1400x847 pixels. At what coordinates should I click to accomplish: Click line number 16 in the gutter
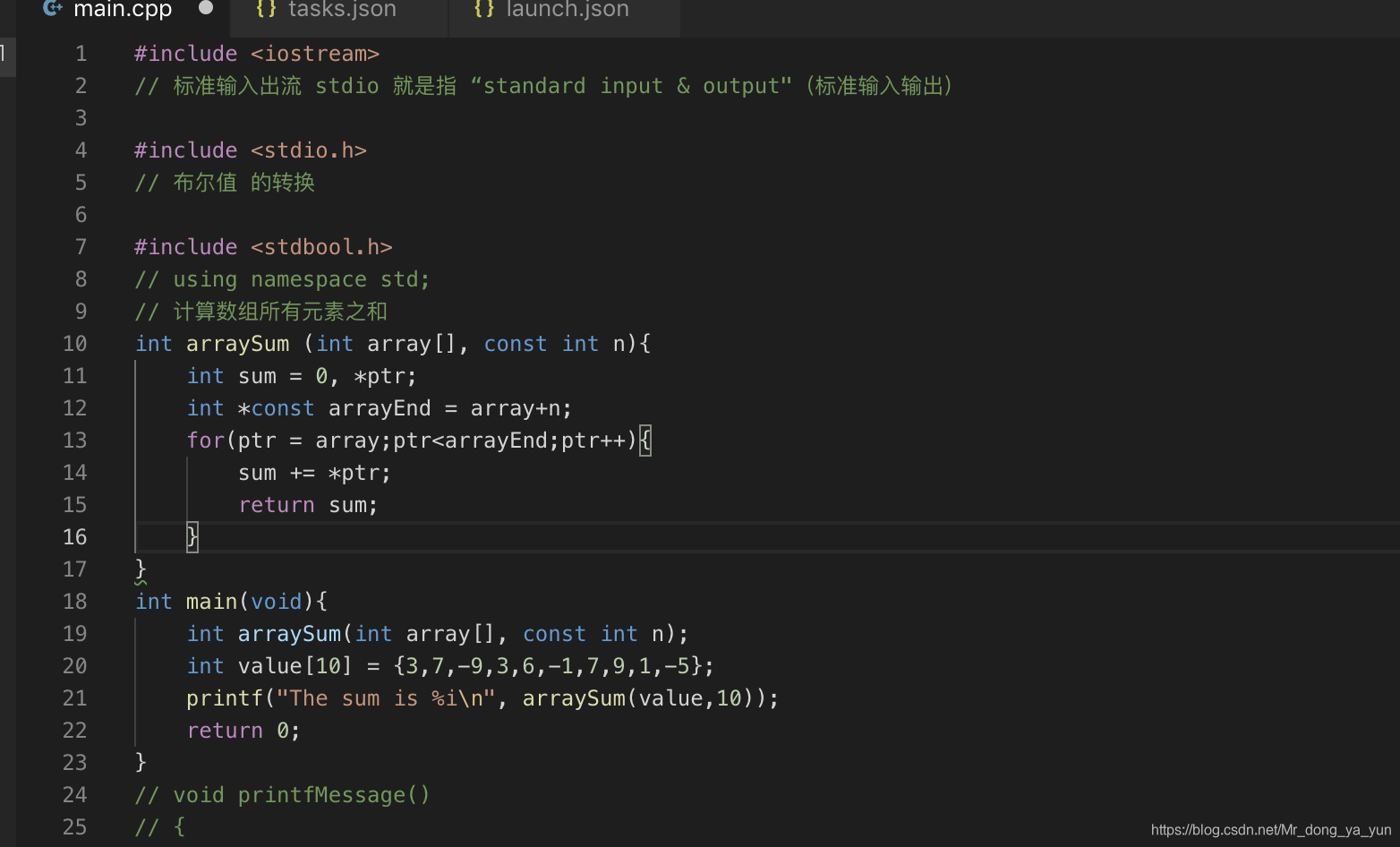pyautogui.click(x=74, y=536)
